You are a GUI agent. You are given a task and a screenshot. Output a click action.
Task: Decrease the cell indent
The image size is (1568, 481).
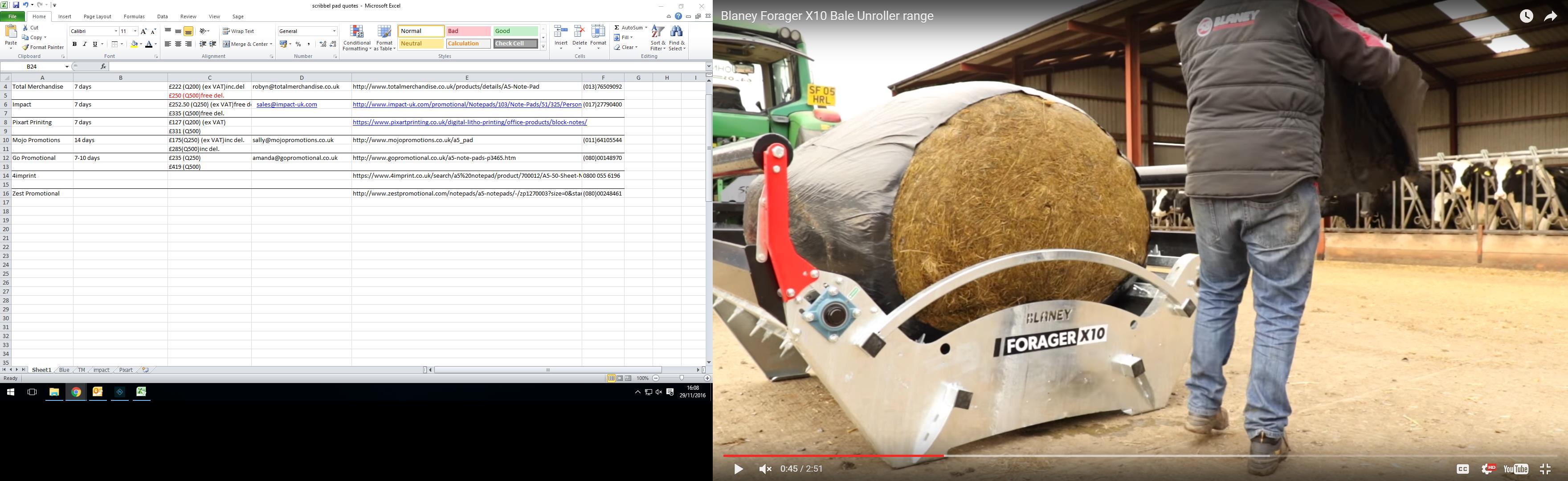[x=203, y=44]
